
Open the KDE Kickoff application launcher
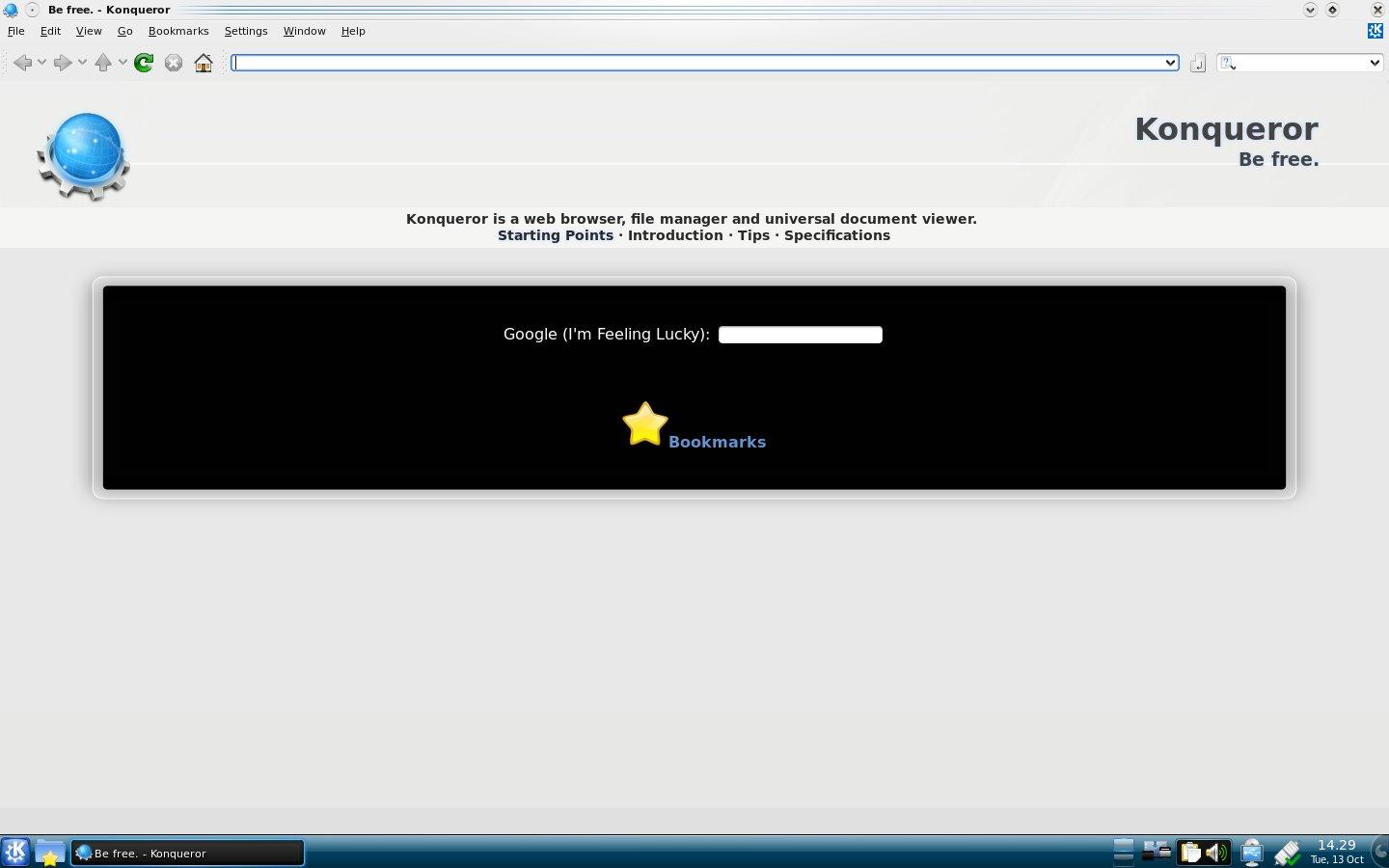tap(15, 853)
